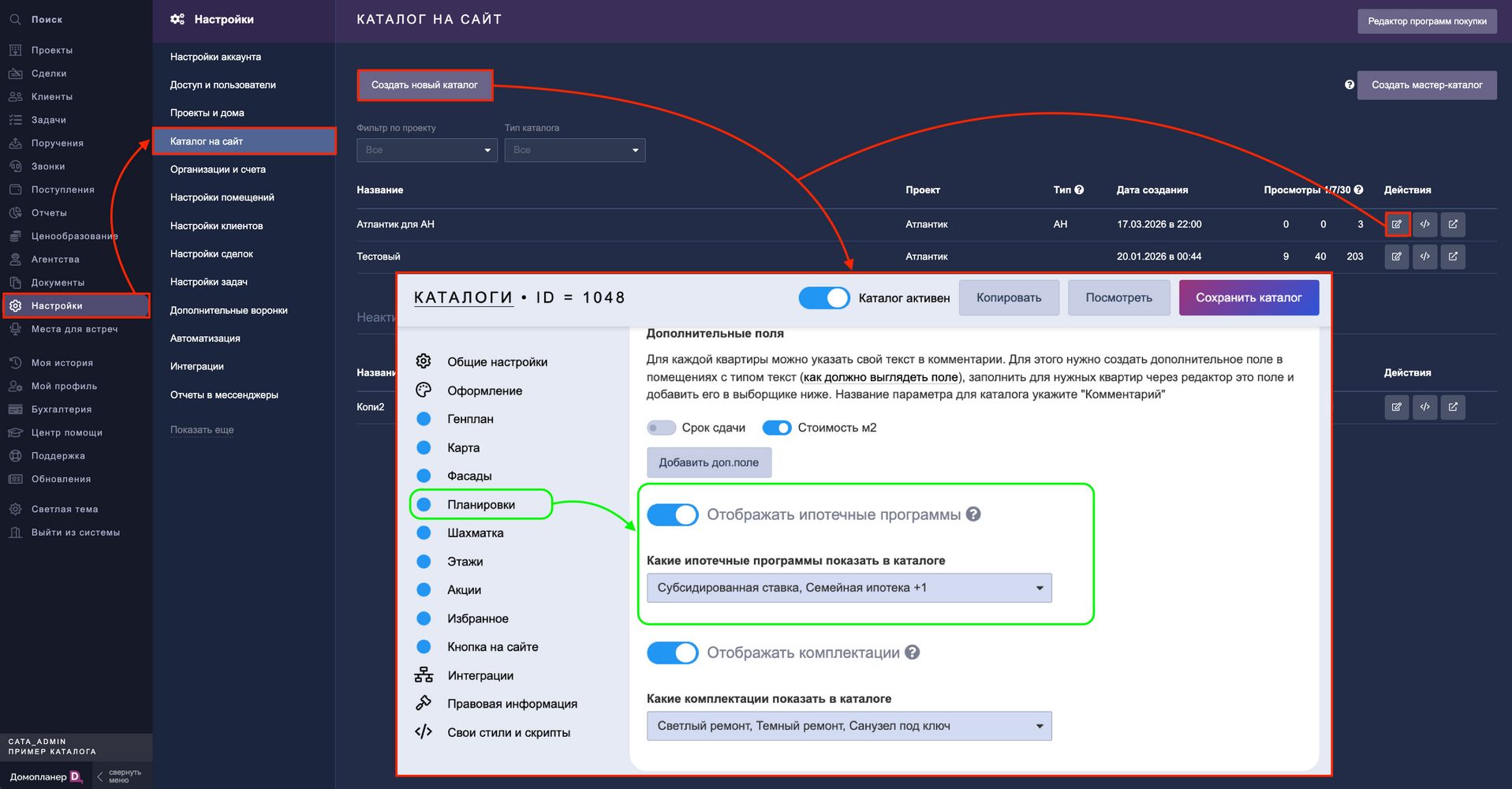Expand the Фильтр по проекту dropdown
Image resolution: width=1512 pixels, height=789 pixels.
tap(427, 150)
